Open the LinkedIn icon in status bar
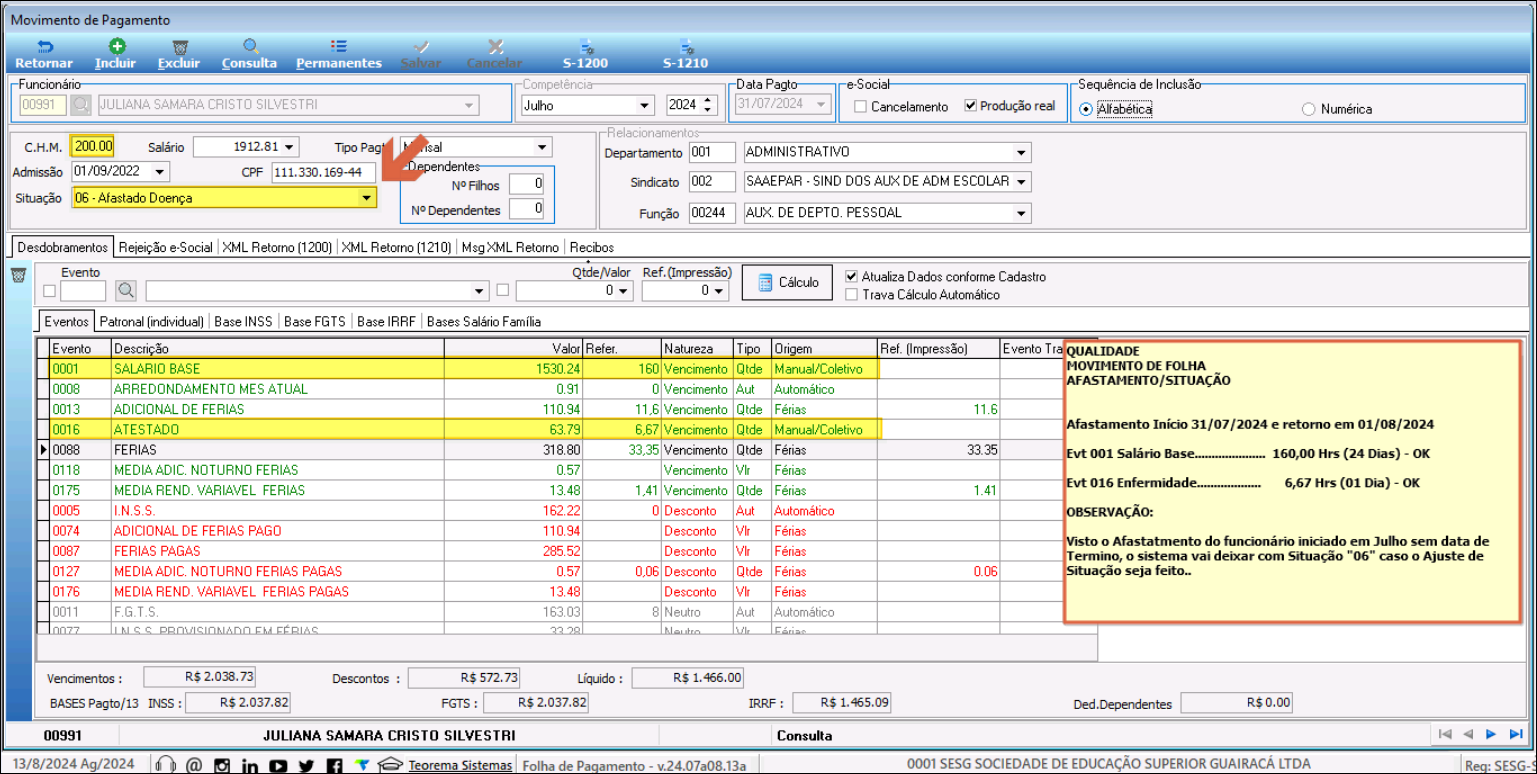 pyautogui.click(x=250, y=765)
